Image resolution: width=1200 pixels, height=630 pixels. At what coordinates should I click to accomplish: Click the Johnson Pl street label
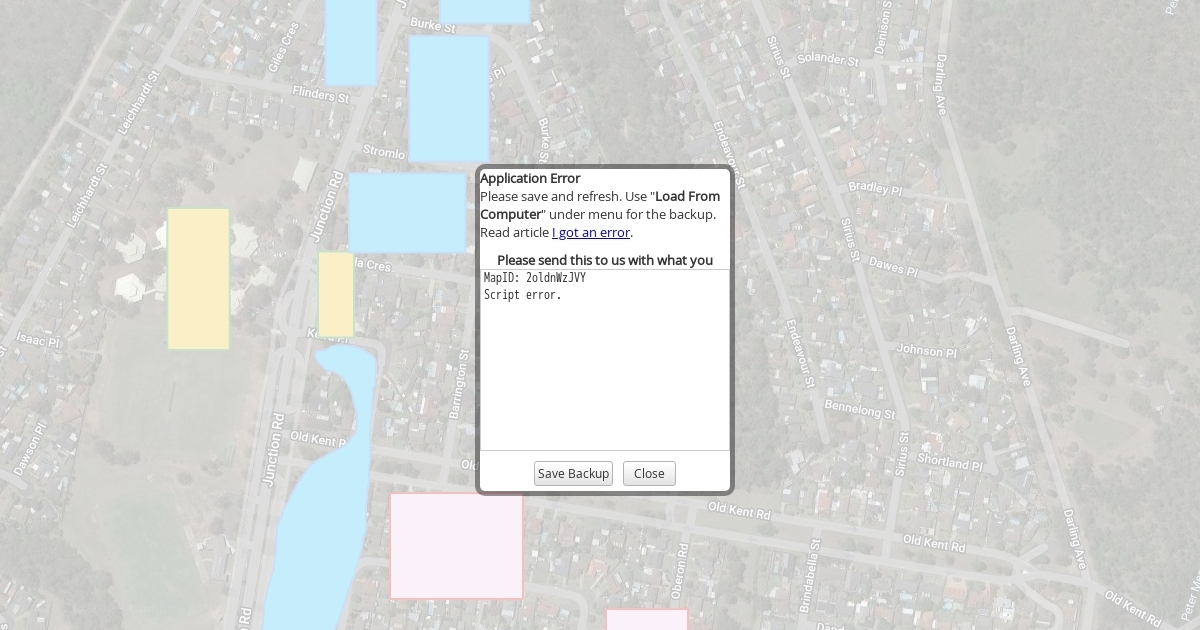tap(926, 351)
